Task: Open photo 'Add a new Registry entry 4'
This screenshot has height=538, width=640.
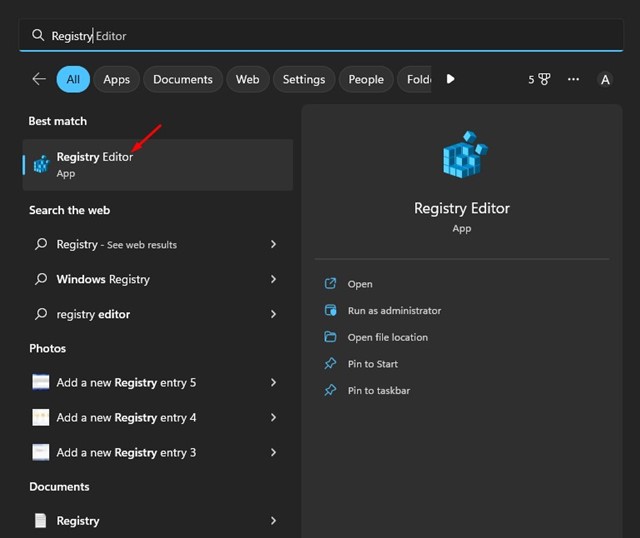Action: click(x=126, y=417)
